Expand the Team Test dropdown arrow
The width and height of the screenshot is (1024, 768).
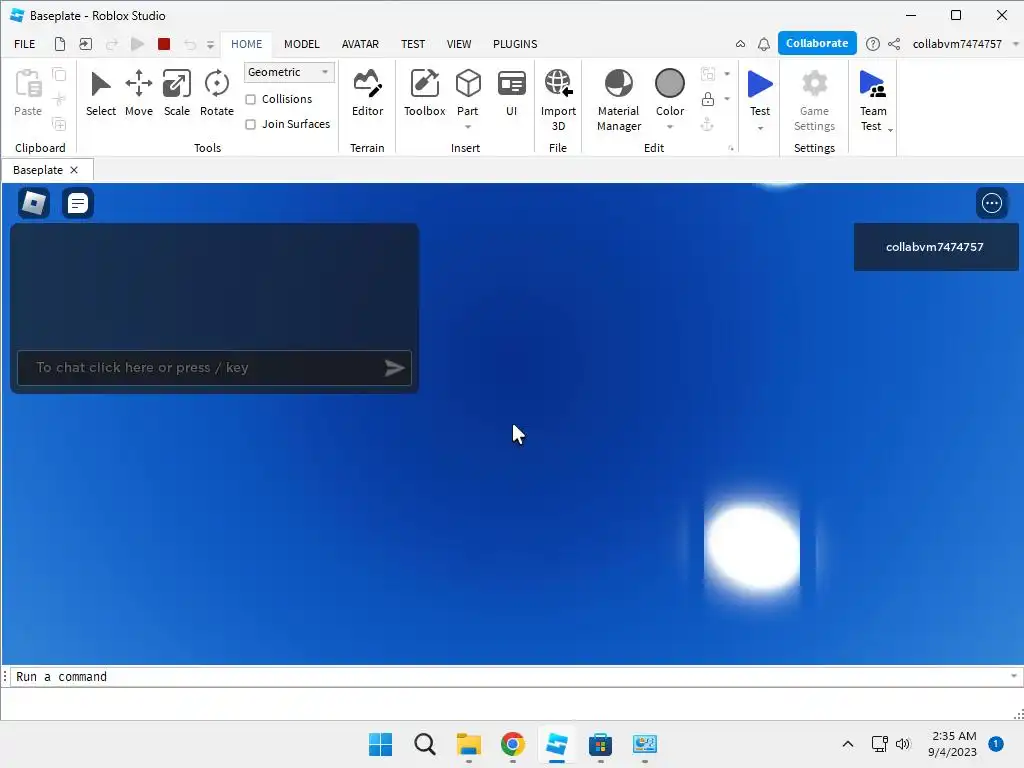(x=889, y=130)
